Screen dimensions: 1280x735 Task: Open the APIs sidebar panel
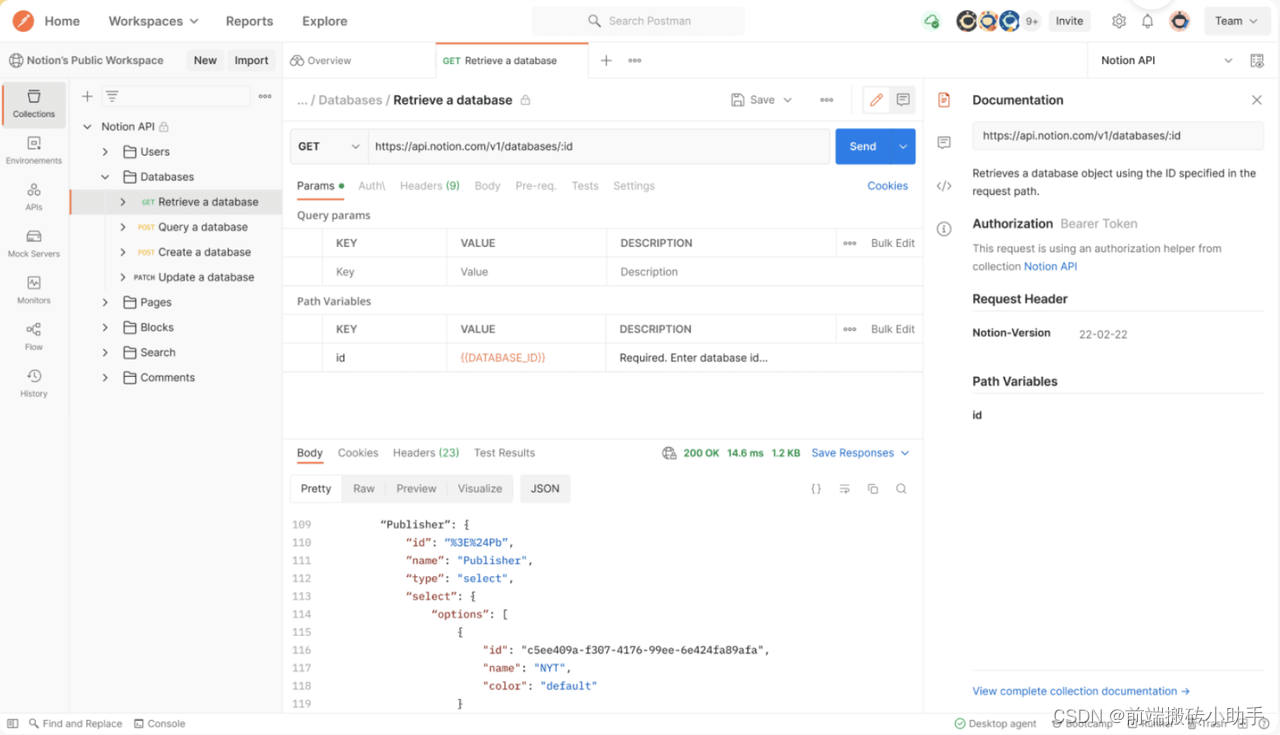[x=34, y=197]
